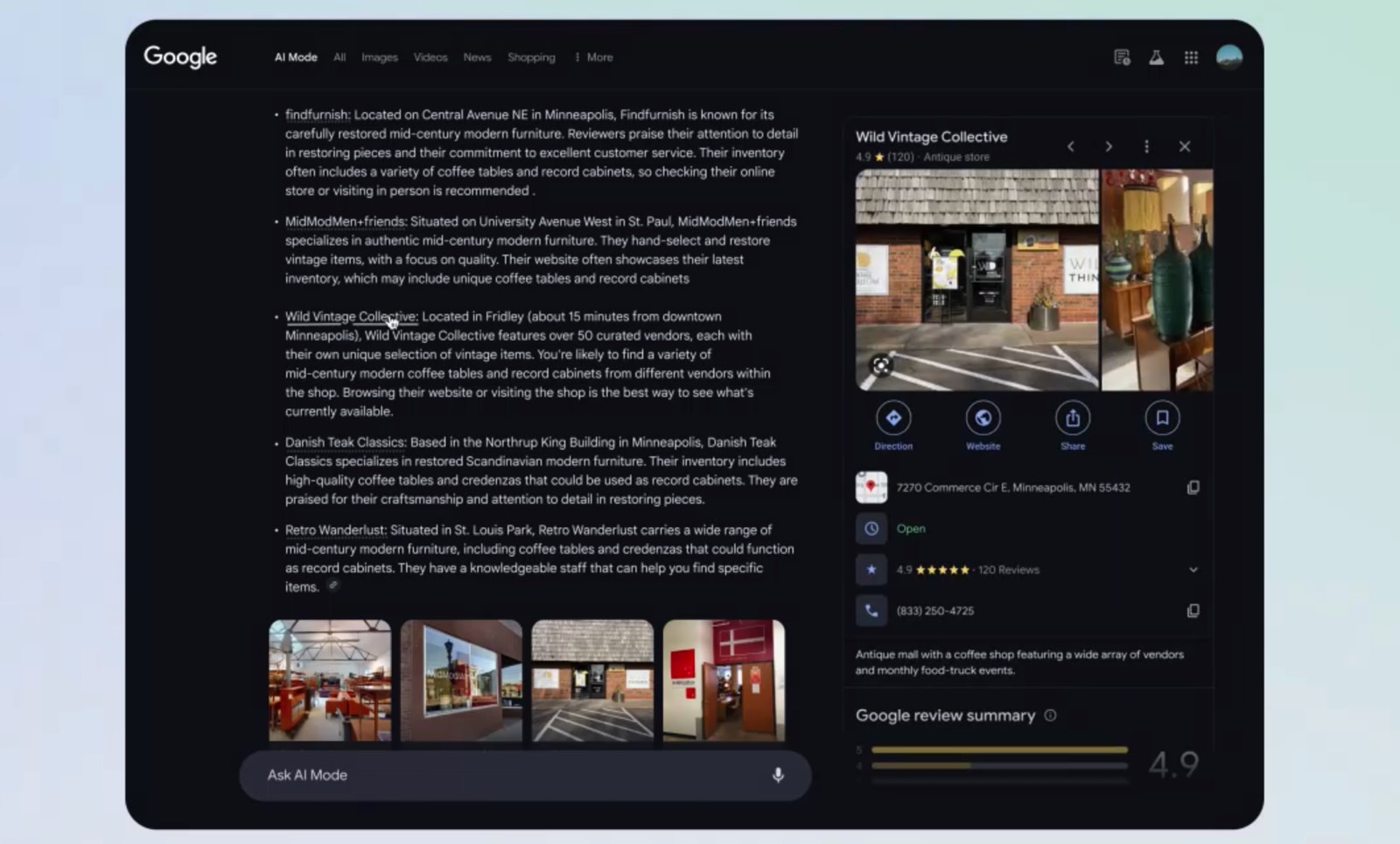Viewport: 1400px width, 844px height.
Task: Open the three-dot options in place panel
Action: 1146,146
